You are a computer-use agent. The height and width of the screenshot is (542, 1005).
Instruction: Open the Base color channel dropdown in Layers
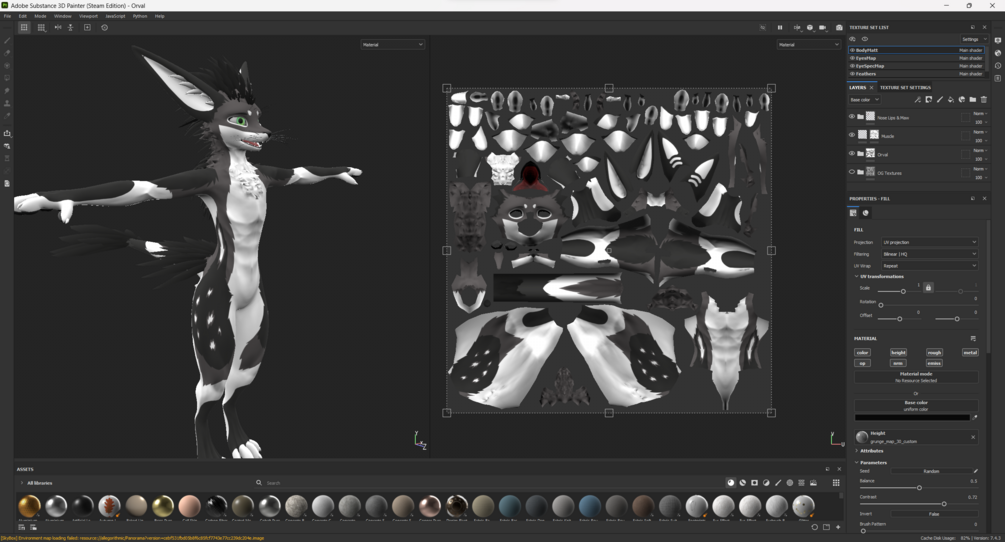coord(865,99)
